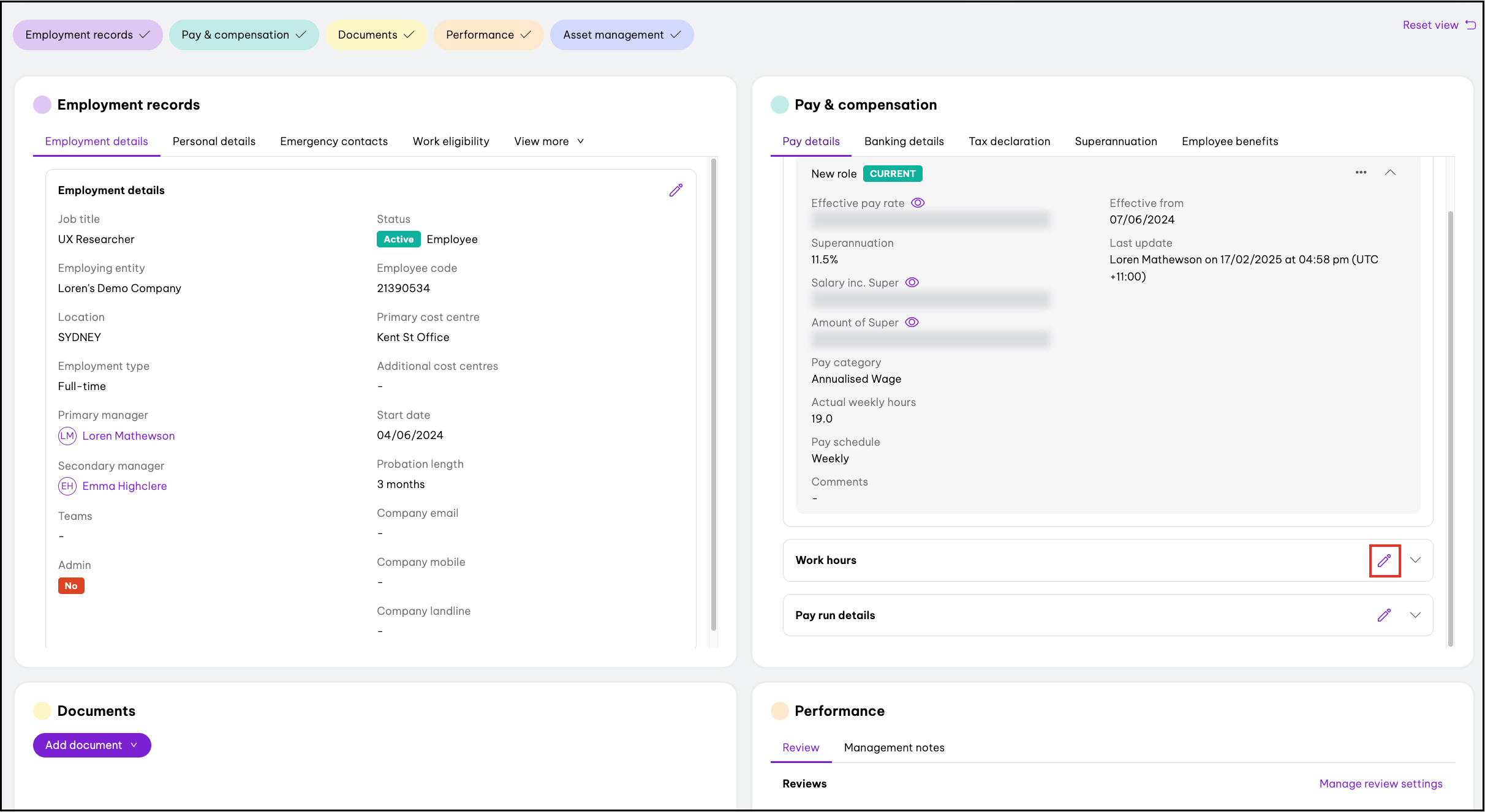
Task: Click the purple circle beside Employment records heading
Action: coord(42,105)
